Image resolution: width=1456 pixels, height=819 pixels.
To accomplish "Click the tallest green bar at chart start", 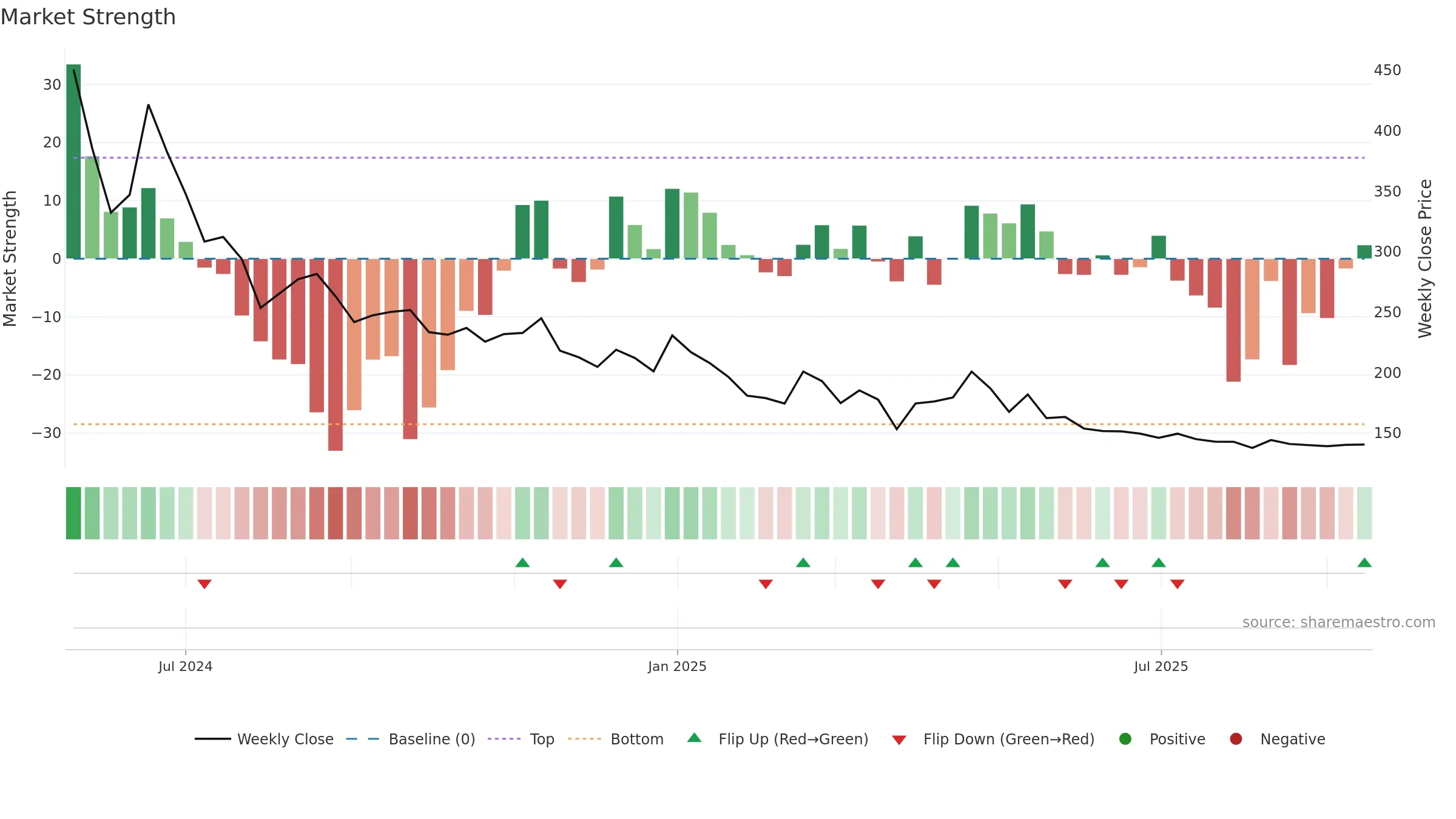I will click(73, 161).
